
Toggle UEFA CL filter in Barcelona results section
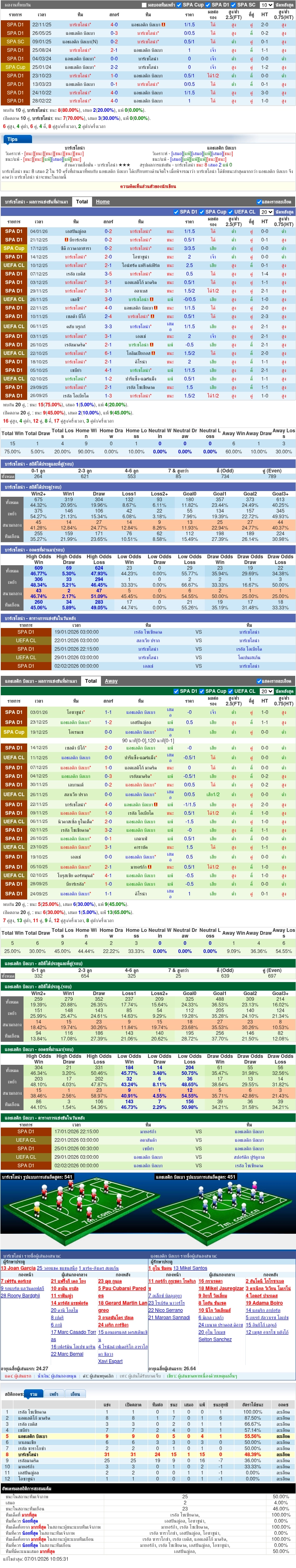click(232, 212)
